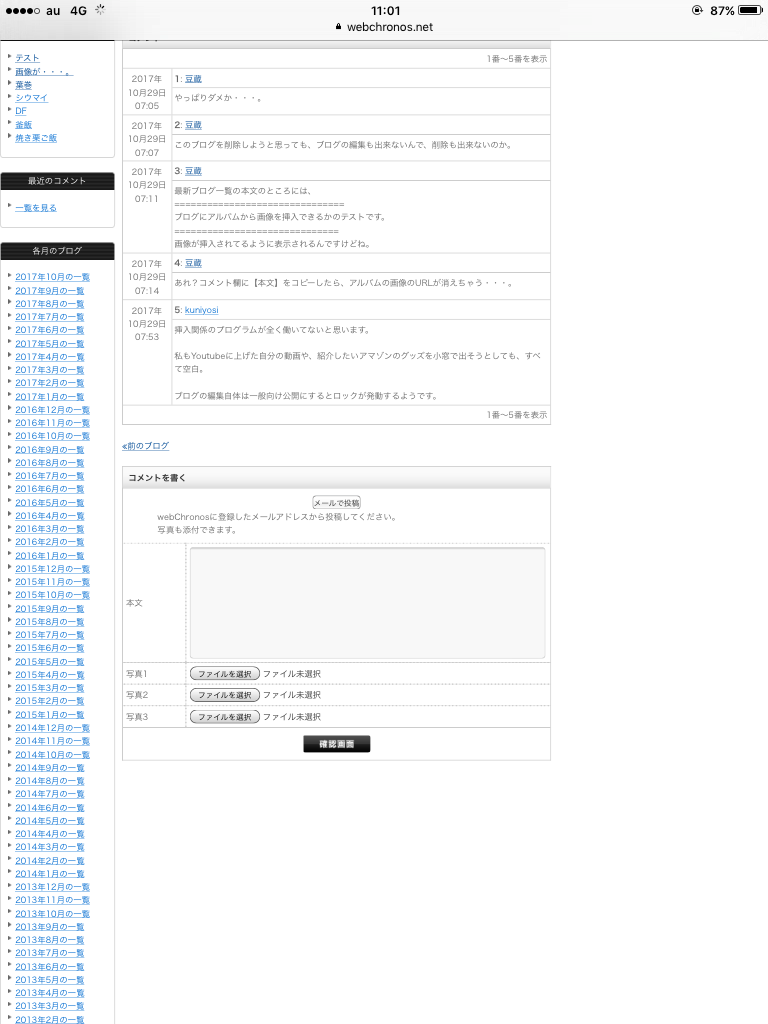Tap the rotation lock status icon
The width and height of the screenshot is (768, 1024).
click(697, 10)
